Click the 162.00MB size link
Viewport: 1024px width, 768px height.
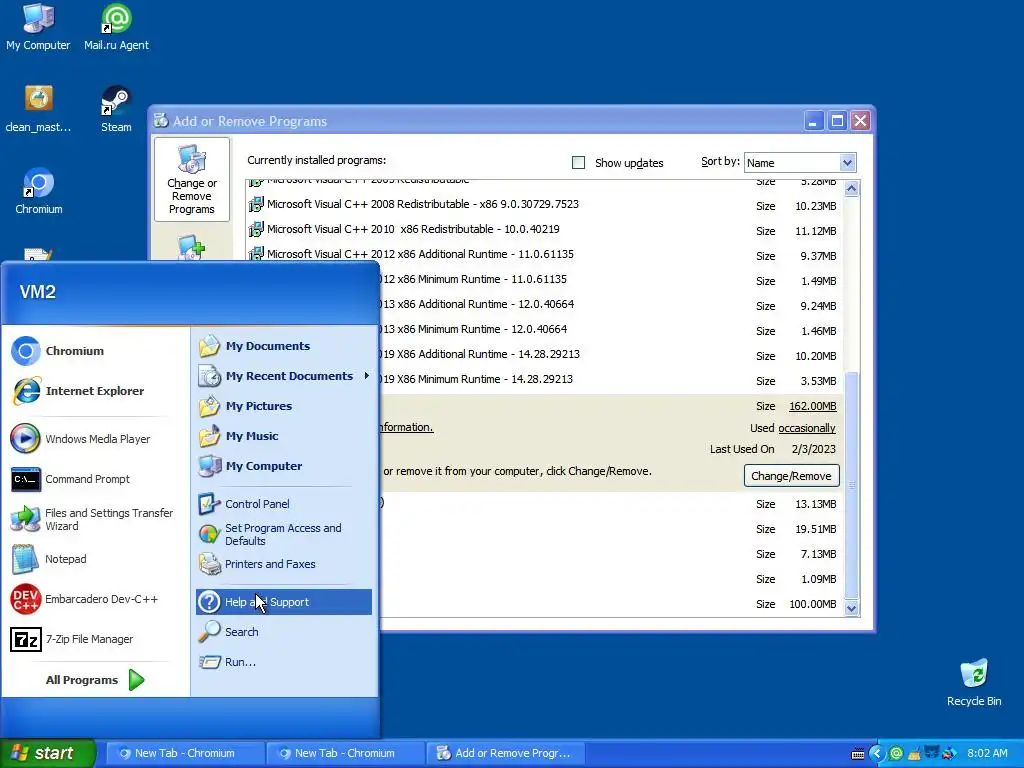812,406
